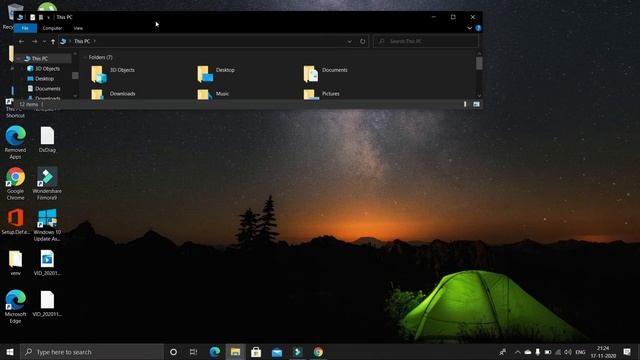The height and width of the screenshot is (360, 640).
Task: Open venv folder on desktop
Action: point(16,263)
